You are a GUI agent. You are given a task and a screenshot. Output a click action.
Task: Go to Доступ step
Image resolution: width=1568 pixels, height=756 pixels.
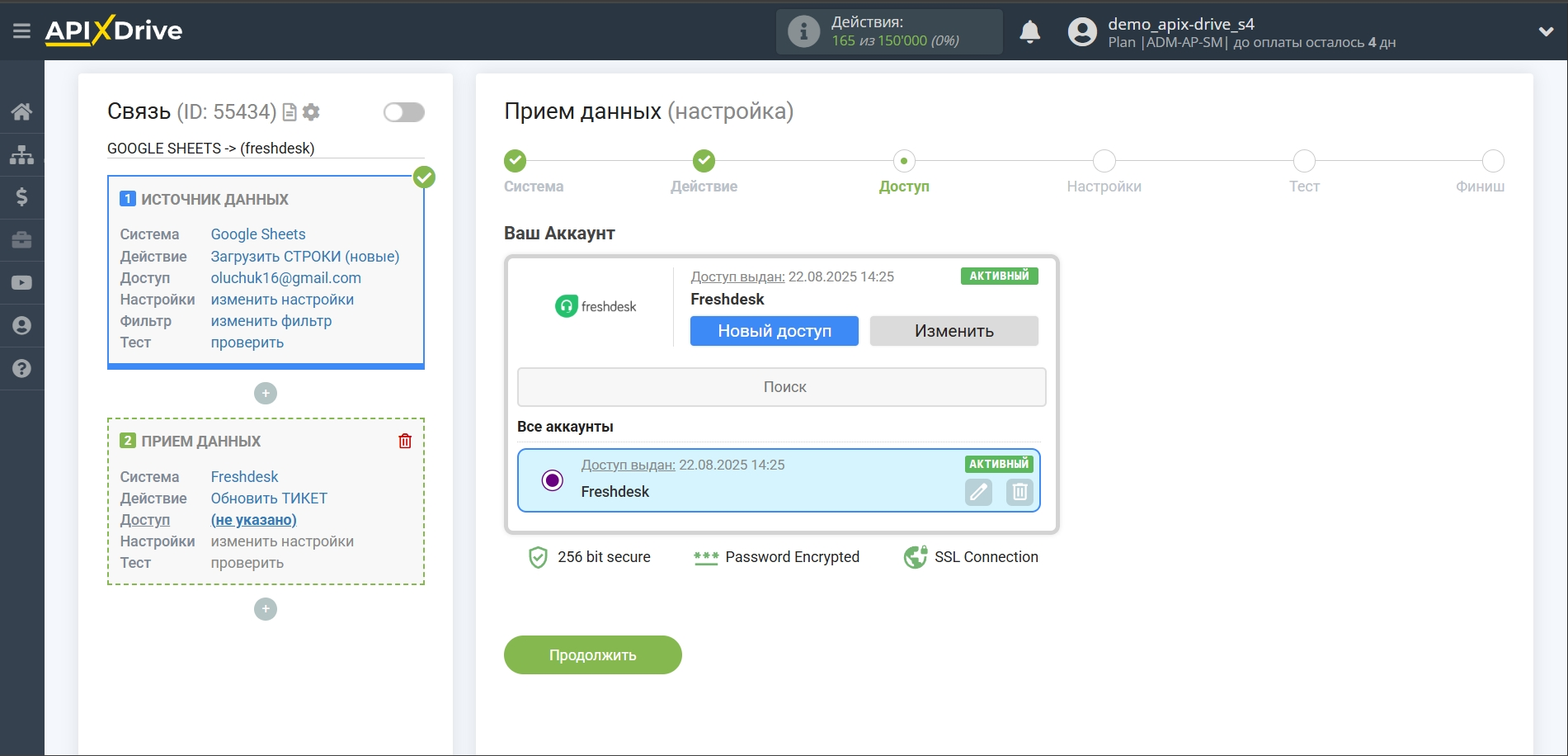pyautogui.click(x=904, y=160)
